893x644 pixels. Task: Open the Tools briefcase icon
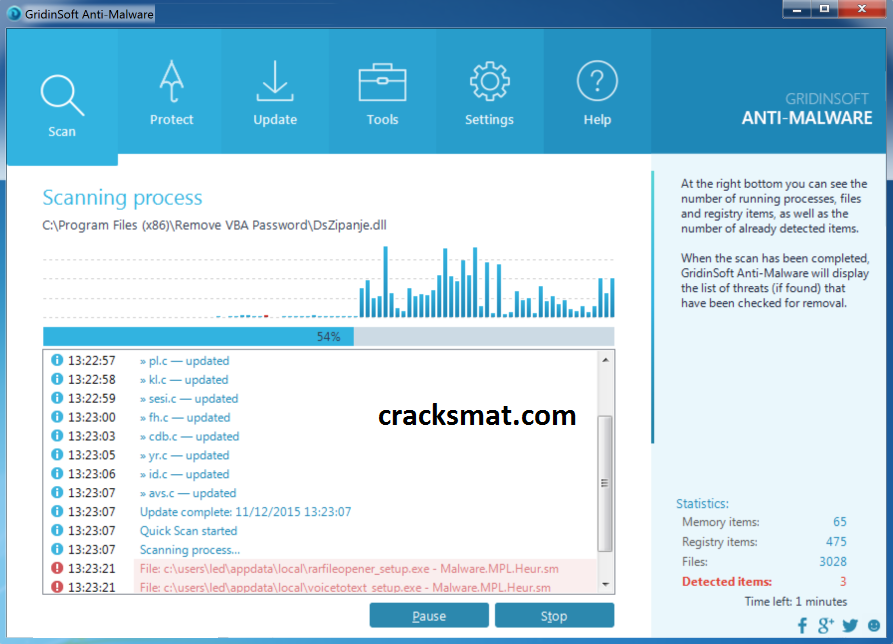[x=382, y=83]
